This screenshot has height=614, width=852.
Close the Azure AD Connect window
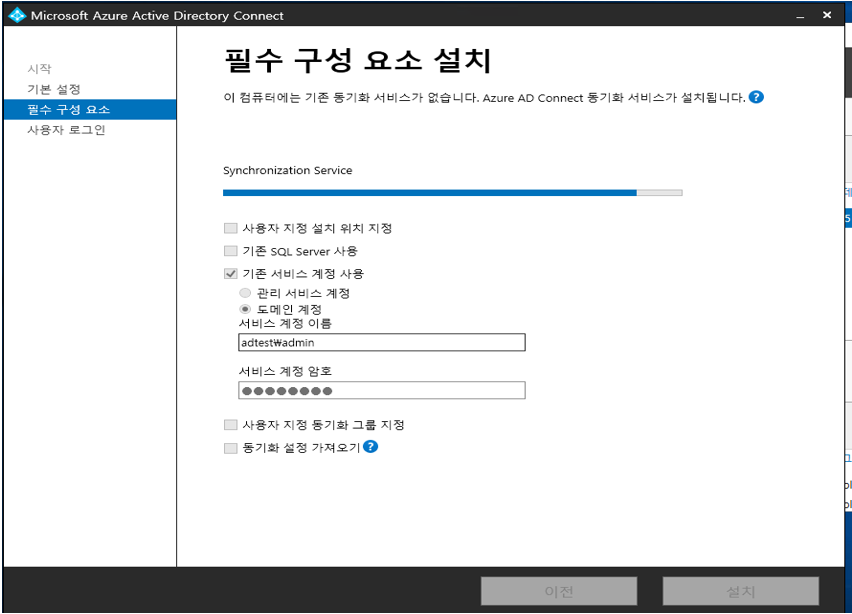tap(827, 15)
